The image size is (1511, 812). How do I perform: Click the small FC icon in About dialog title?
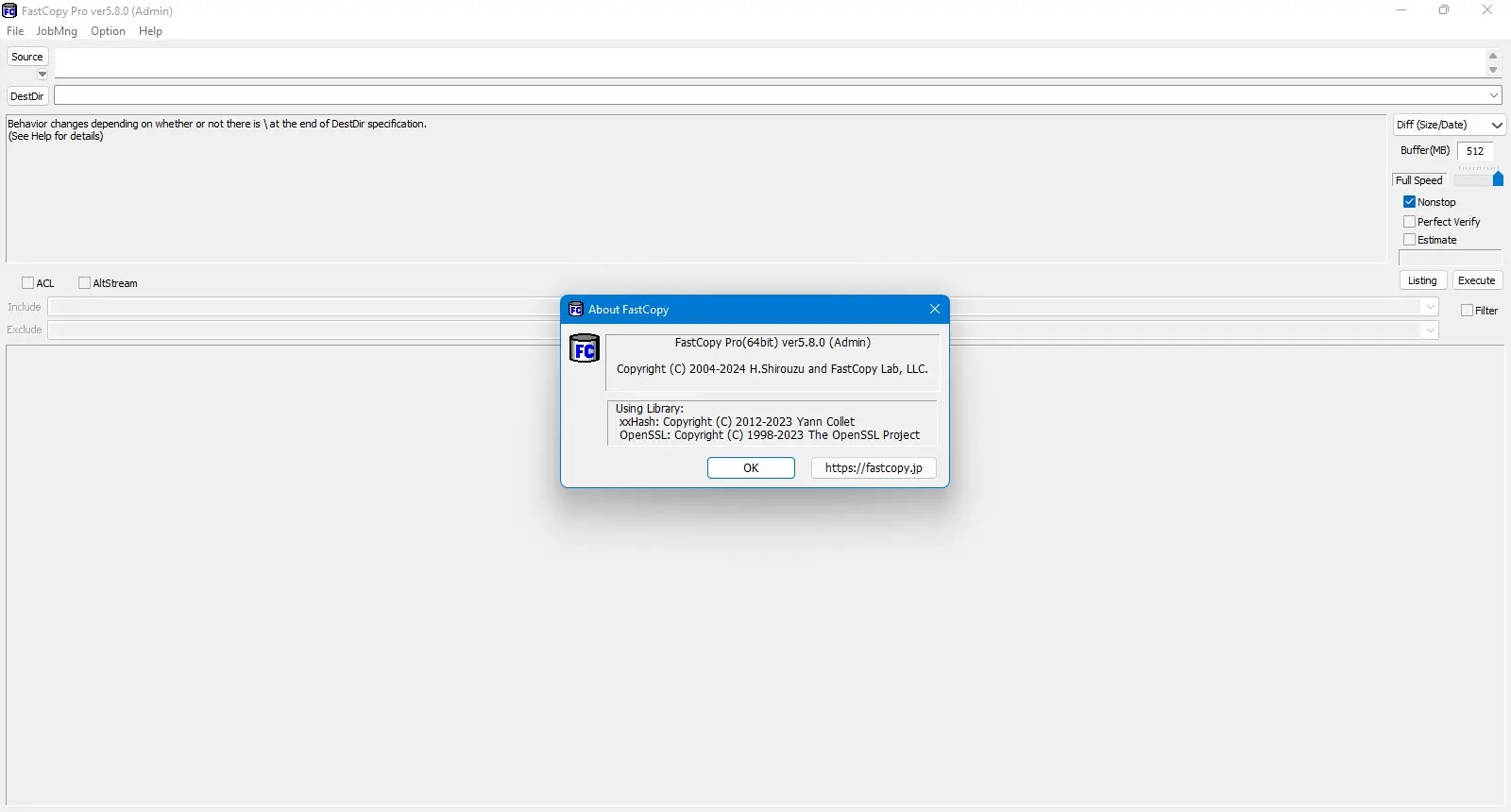pos(576,309)
